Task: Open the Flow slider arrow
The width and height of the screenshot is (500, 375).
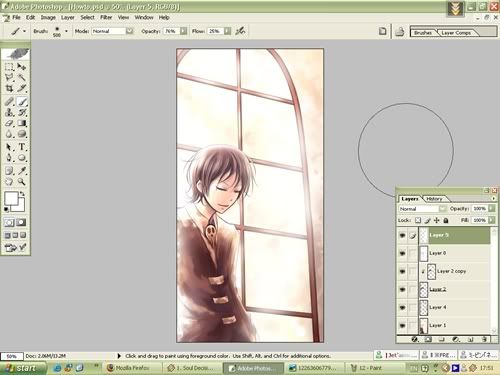Action: point(227,31)
